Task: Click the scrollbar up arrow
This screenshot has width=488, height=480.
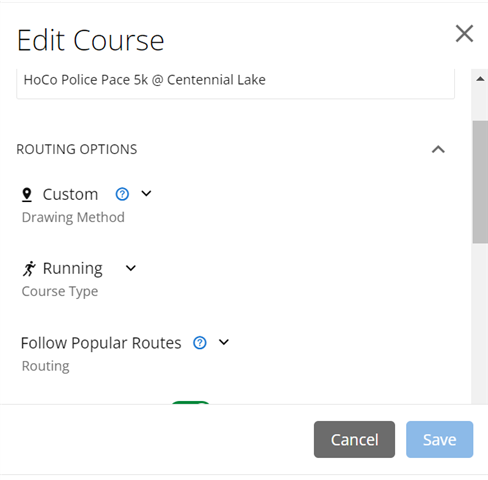Action: coord(480,79)
